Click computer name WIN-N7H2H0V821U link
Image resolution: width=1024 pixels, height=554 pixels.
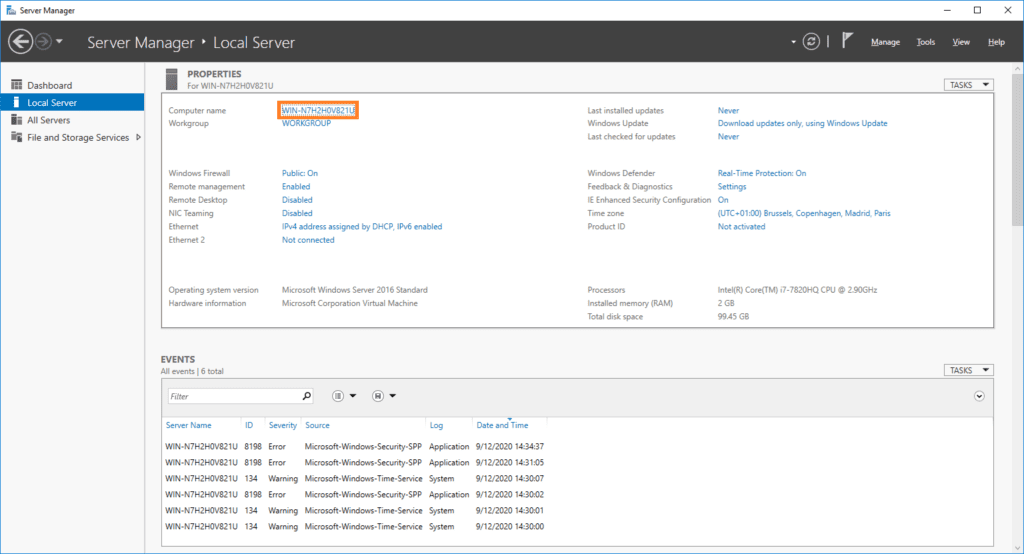(318, 110)
